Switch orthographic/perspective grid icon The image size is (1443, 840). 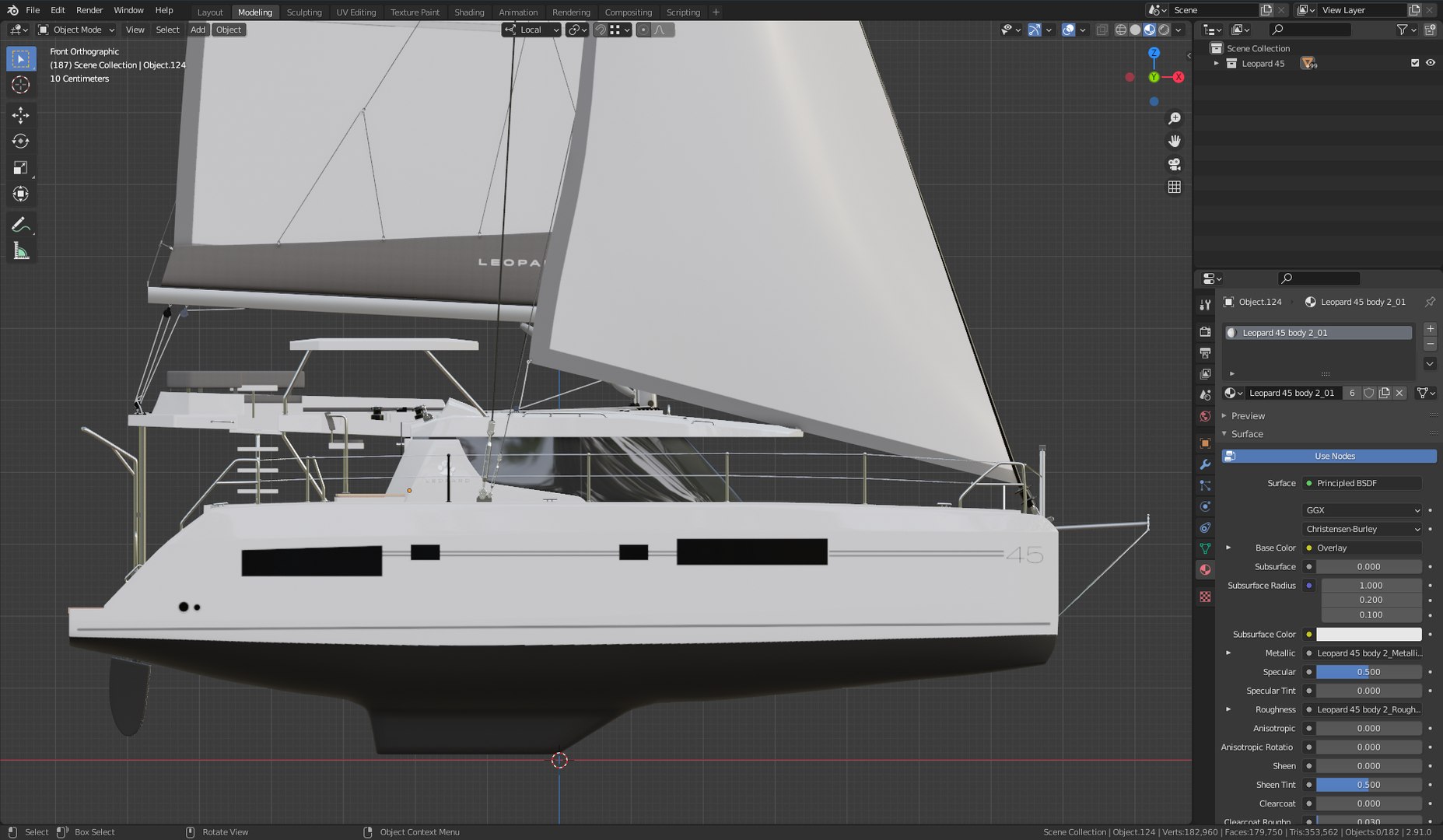click(x=1175, y=187)
